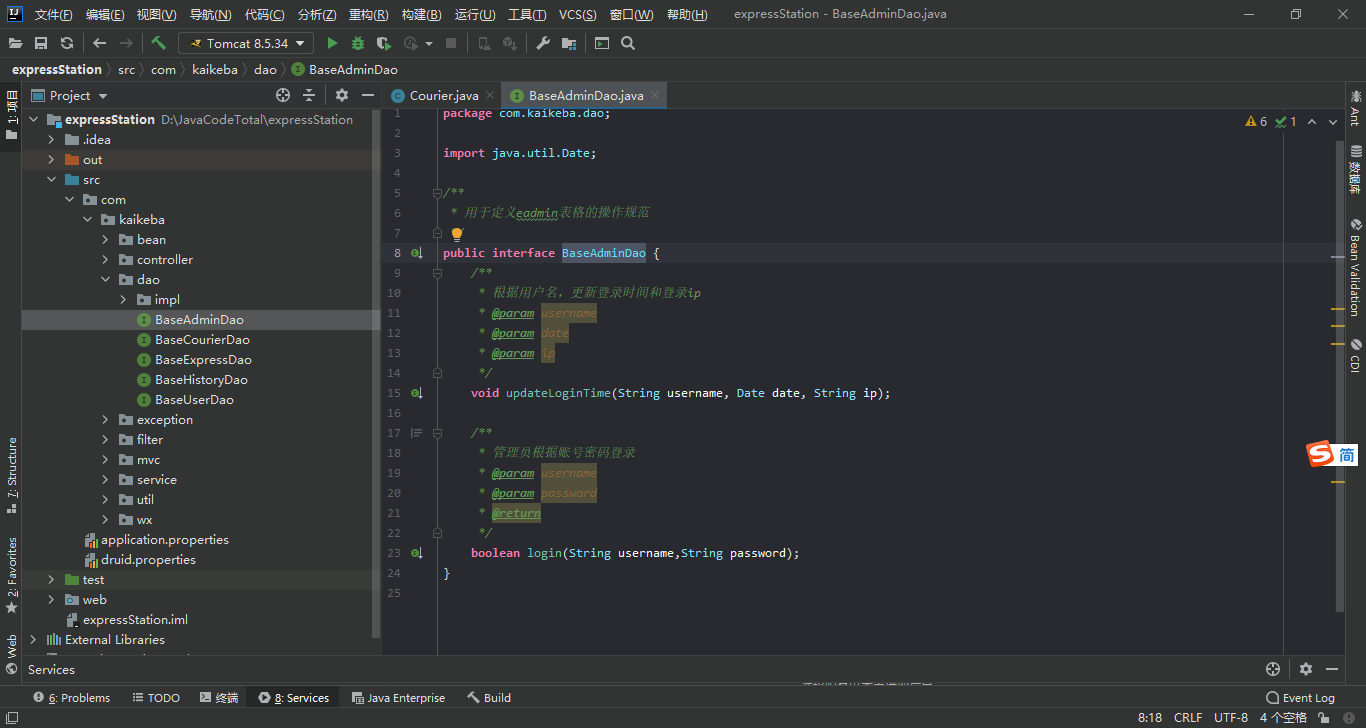Switch to the Courier.java editor tab

pos(443,96)
